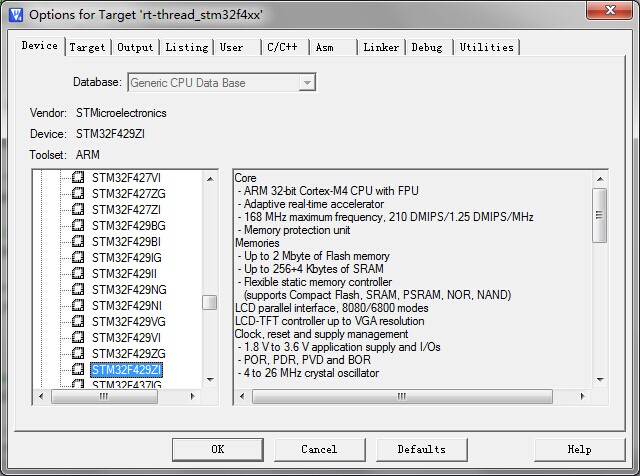Click chip icon beside STM32F429NG
The width and height of the screenshot is (640, 476).
coord(78,289)
